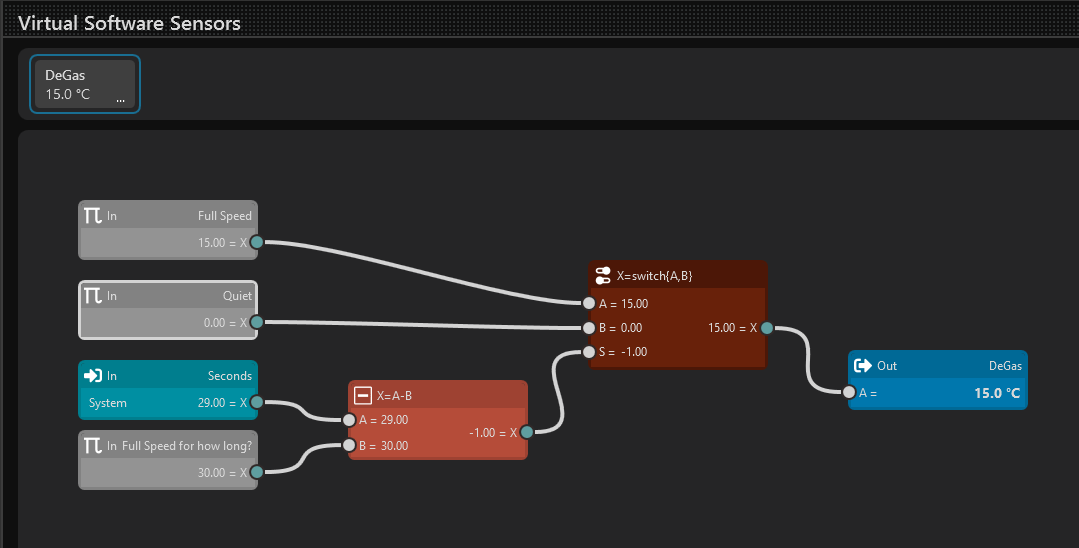The height and width of the screenshot is (548, 1079).
Task: Click the switch node X output port
Action: pyautogui.click(x=766, y=327)
